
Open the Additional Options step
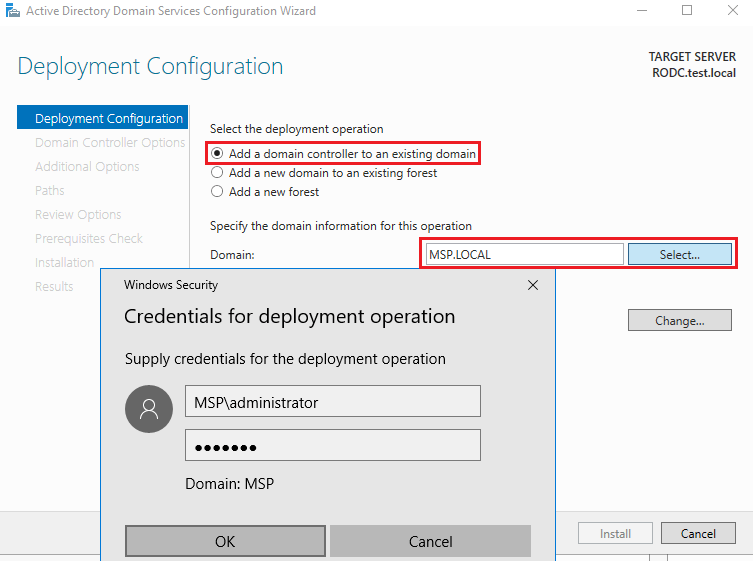tap(87, 167)
